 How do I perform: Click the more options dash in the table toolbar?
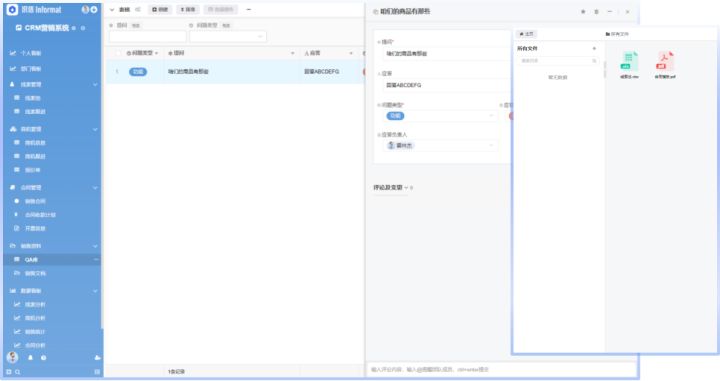(248, 9)
